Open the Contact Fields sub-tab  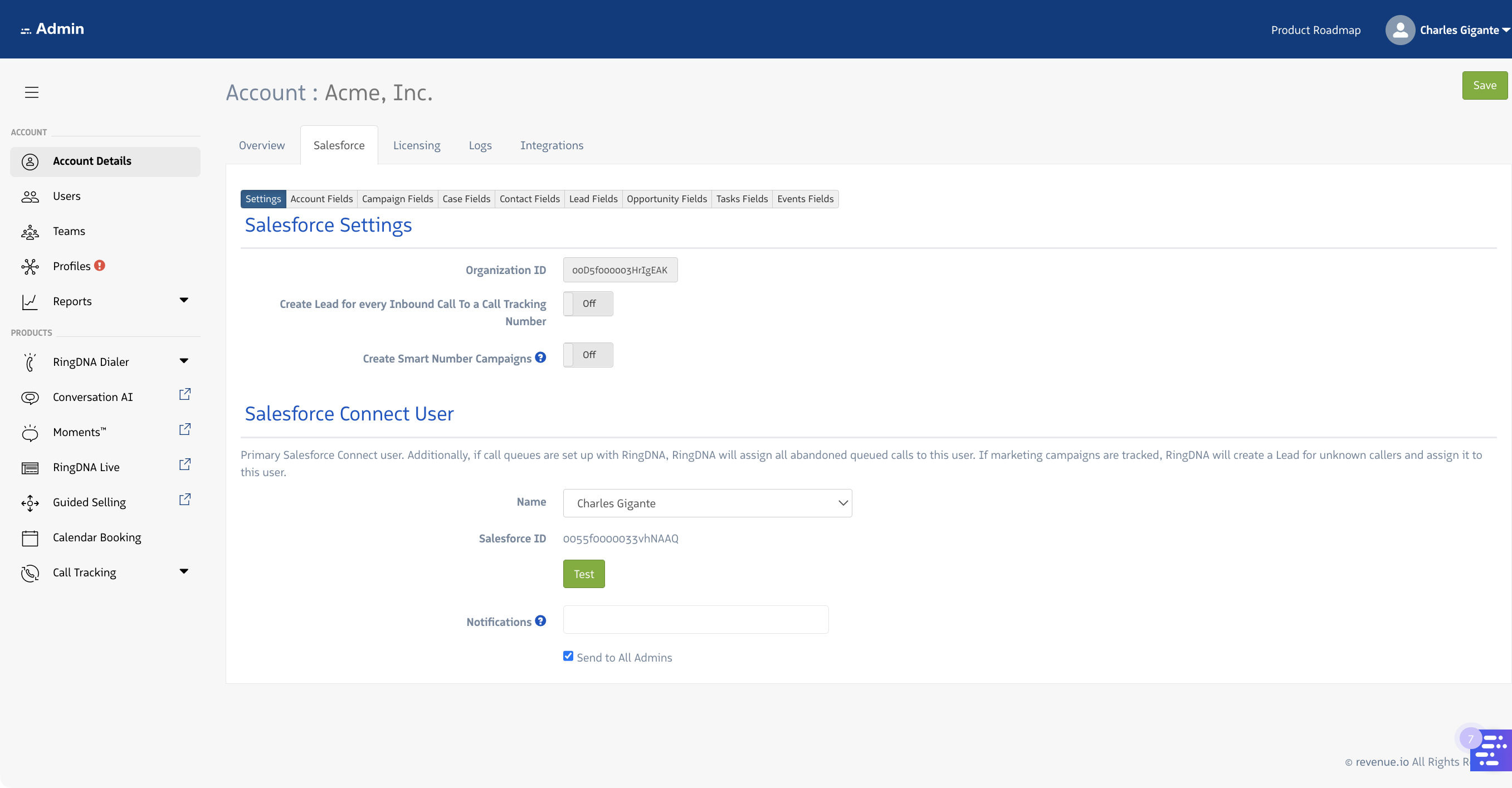[x=529, y=199]
